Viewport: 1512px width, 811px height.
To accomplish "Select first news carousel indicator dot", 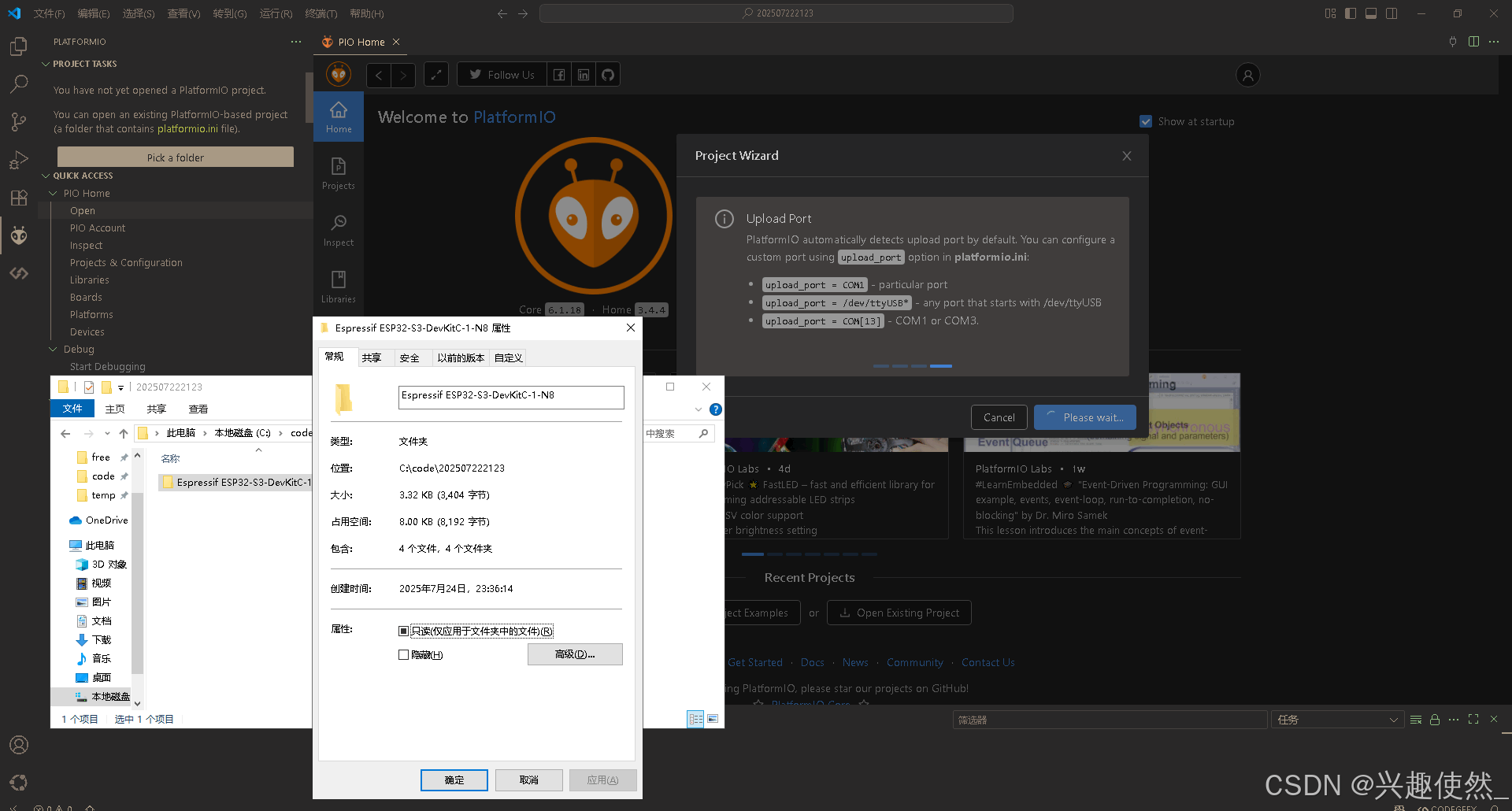I will click(753, 554).
